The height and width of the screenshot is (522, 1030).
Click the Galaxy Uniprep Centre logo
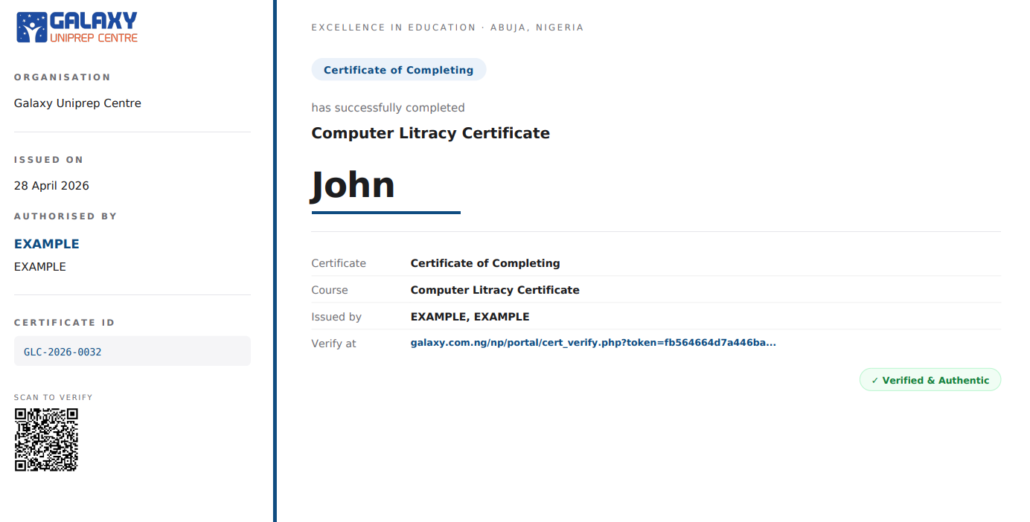77,27
